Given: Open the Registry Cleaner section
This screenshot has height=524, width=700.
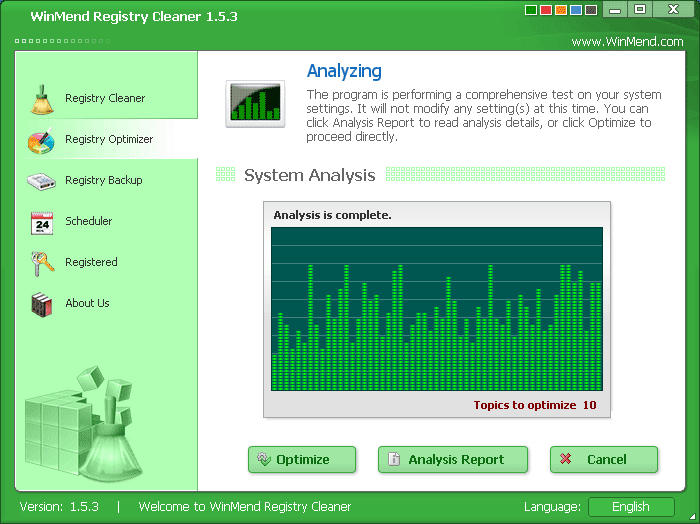Looking at the screenshot, I should tap(107, 99).
